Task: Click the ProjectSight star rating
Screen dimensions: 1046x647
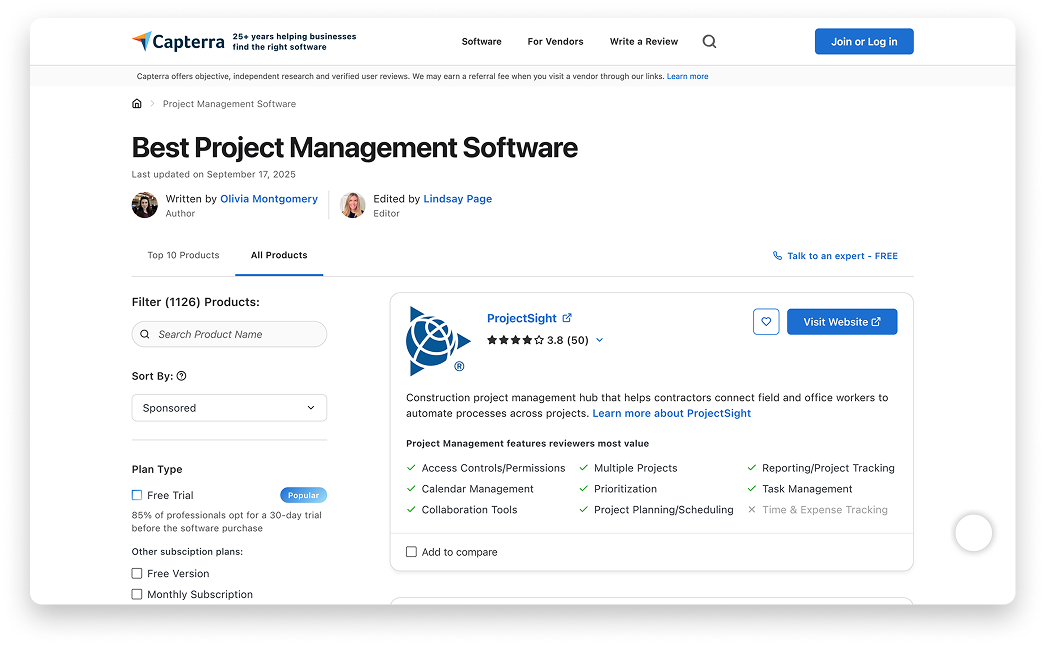Action: point(515,340)
